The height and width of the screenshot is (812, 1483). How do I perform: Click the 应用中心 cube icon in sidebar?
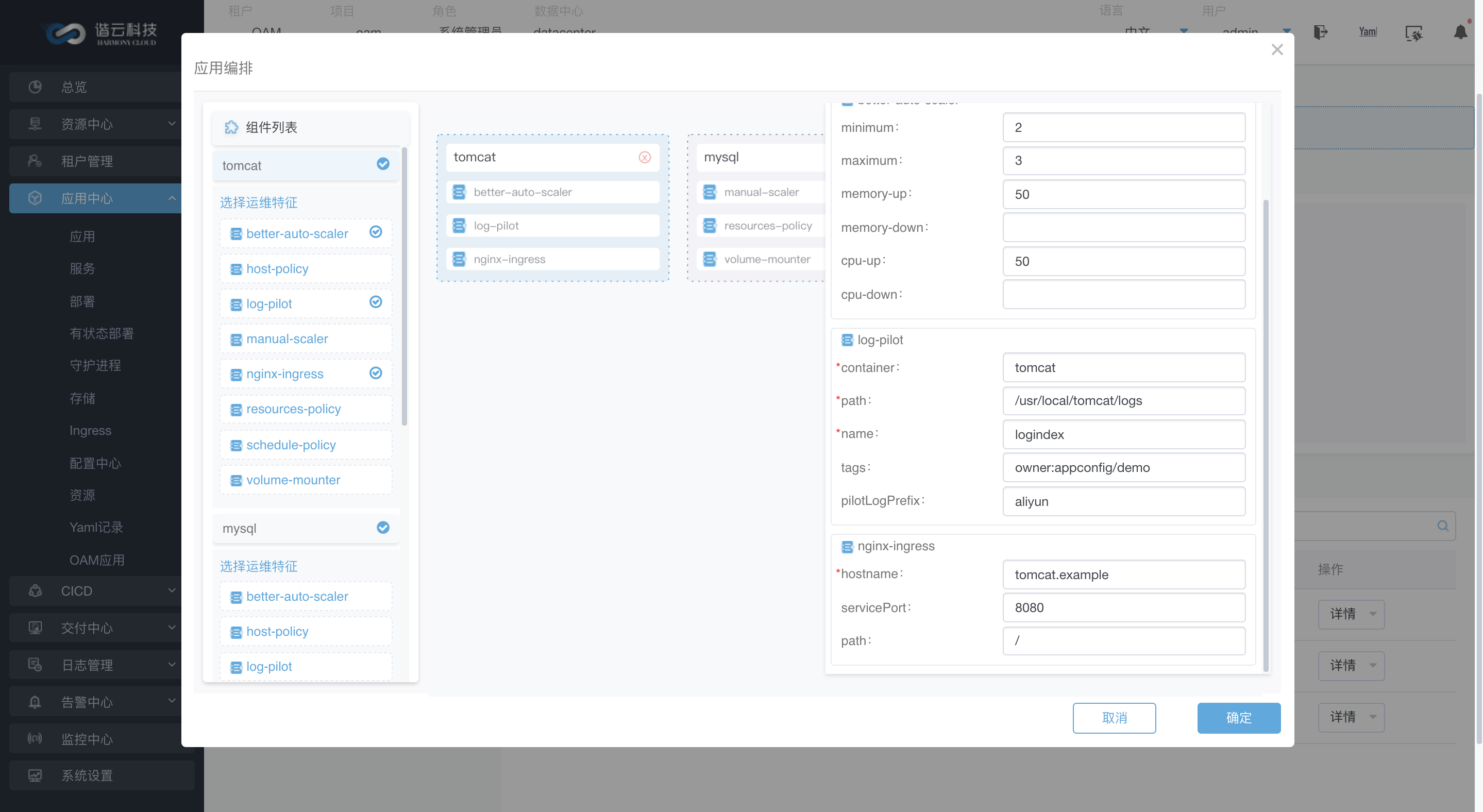point(35,198)
